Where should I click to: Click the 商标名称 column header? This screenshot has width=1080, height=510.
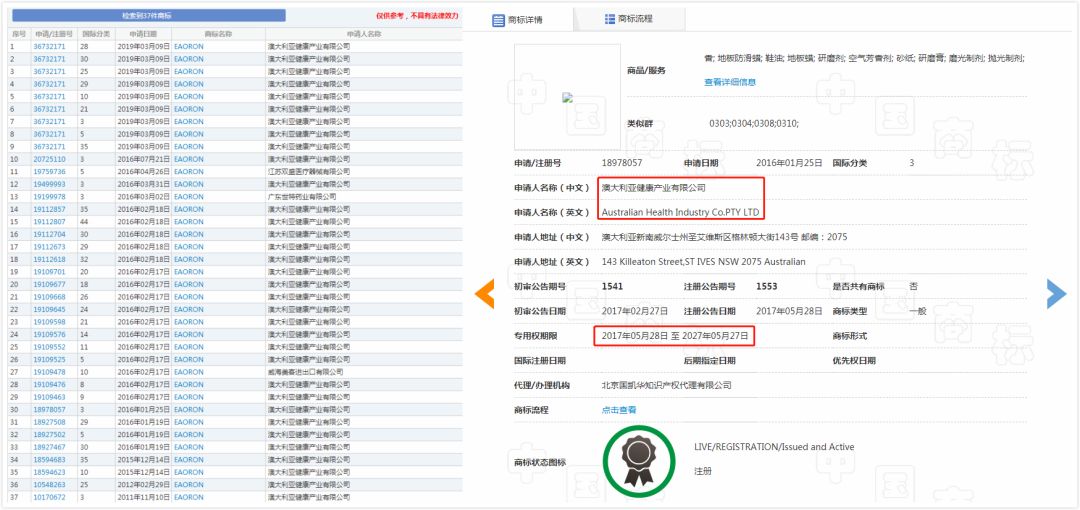point(218,34)
